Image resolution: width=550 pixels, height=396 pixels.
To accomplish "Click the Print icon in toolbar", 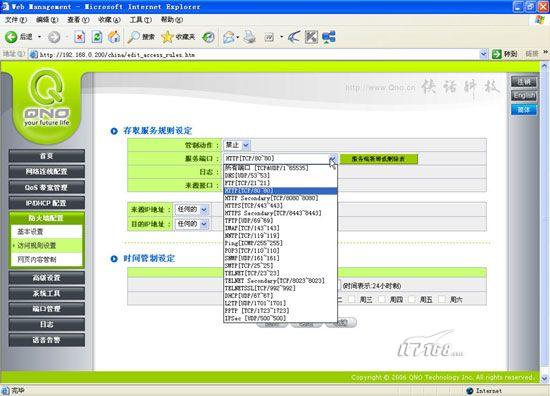I will (249, 37).
